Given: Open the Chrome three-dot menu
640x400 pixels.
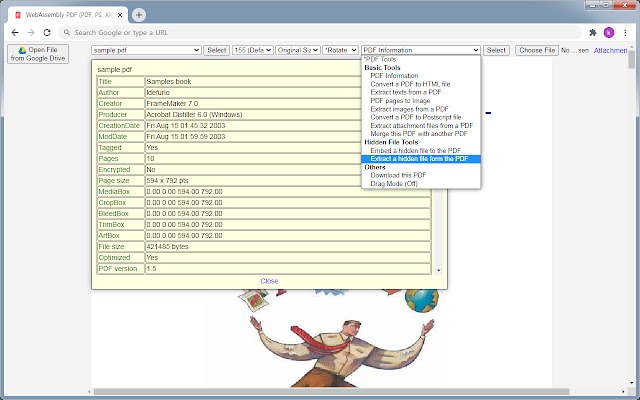Looking at the screenshot, I should point(626,32).
